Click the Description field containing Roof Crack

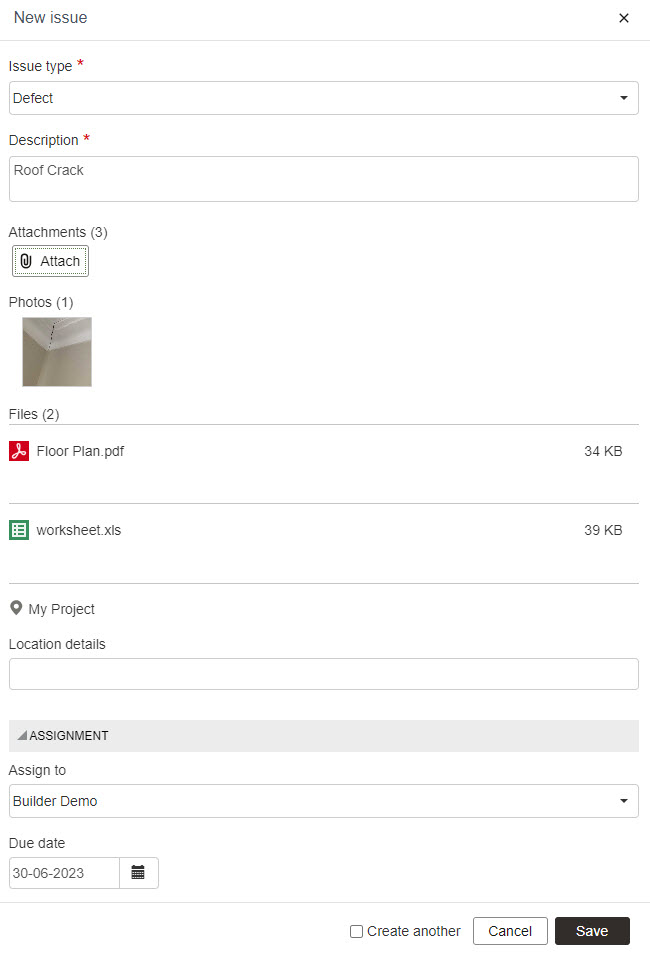click(x=324, y=179)
